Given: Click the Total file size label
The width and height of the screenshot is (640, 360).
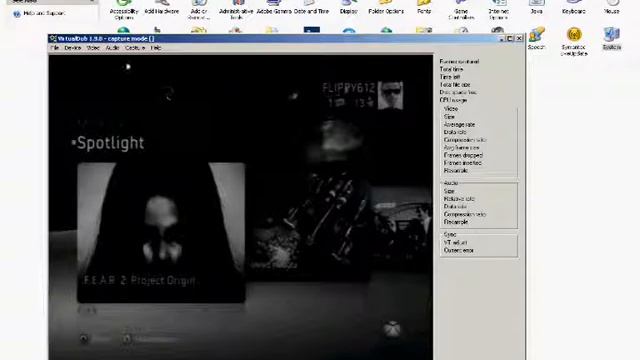Looking at the screenshot, I should tap(455, 85).
